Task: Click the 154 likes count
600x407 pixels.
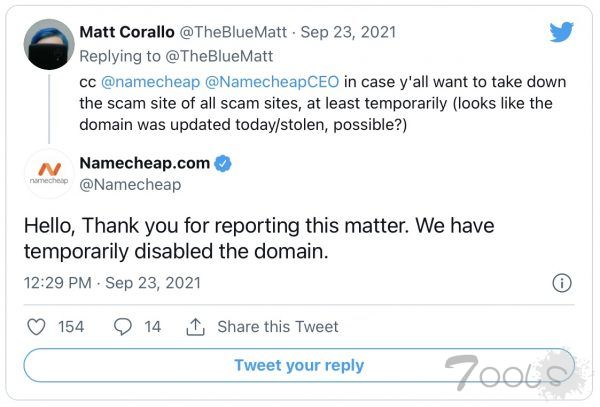Action: click(x=71, y=327)
